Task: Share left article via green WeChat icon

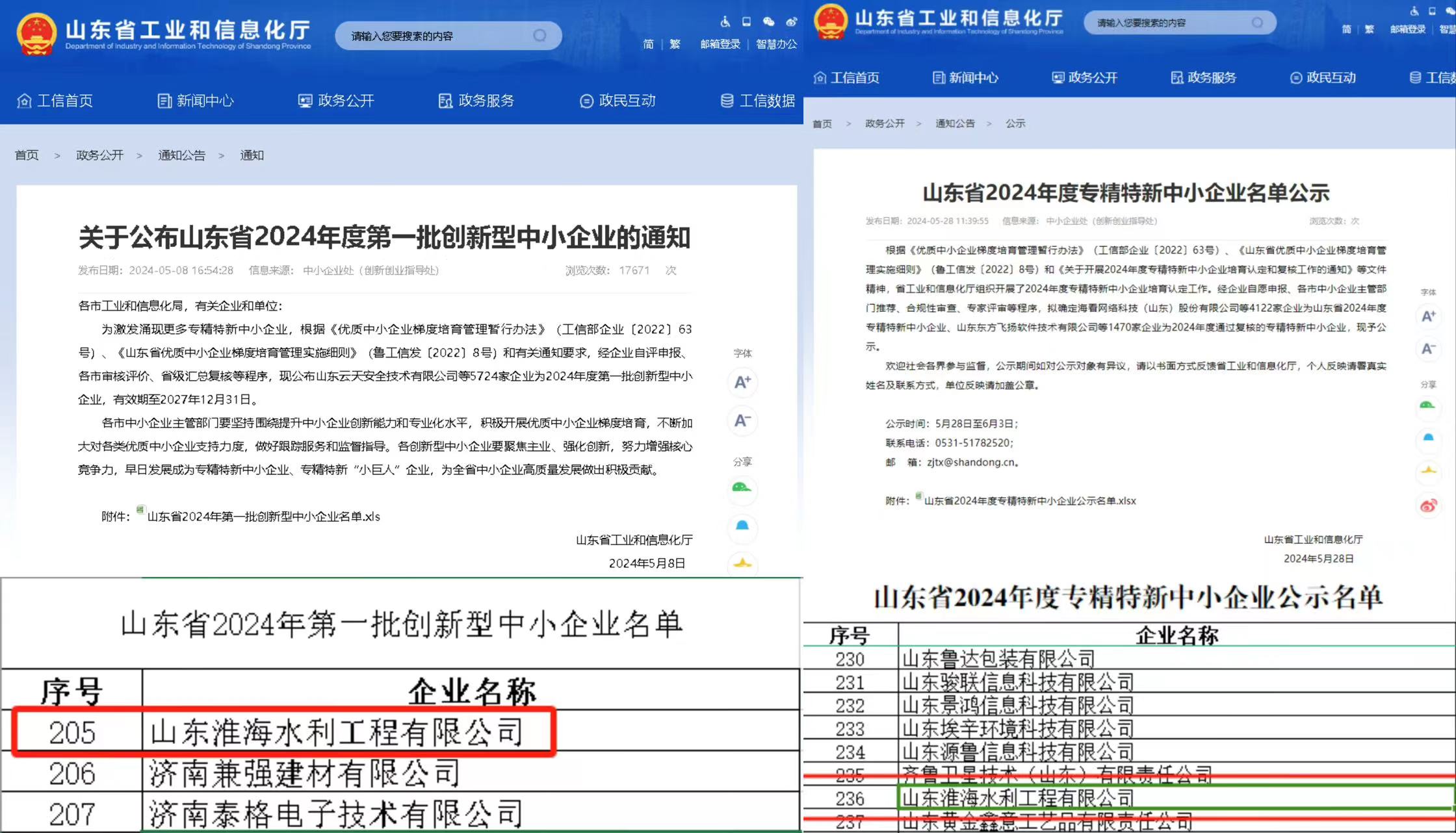Action: 742,488
